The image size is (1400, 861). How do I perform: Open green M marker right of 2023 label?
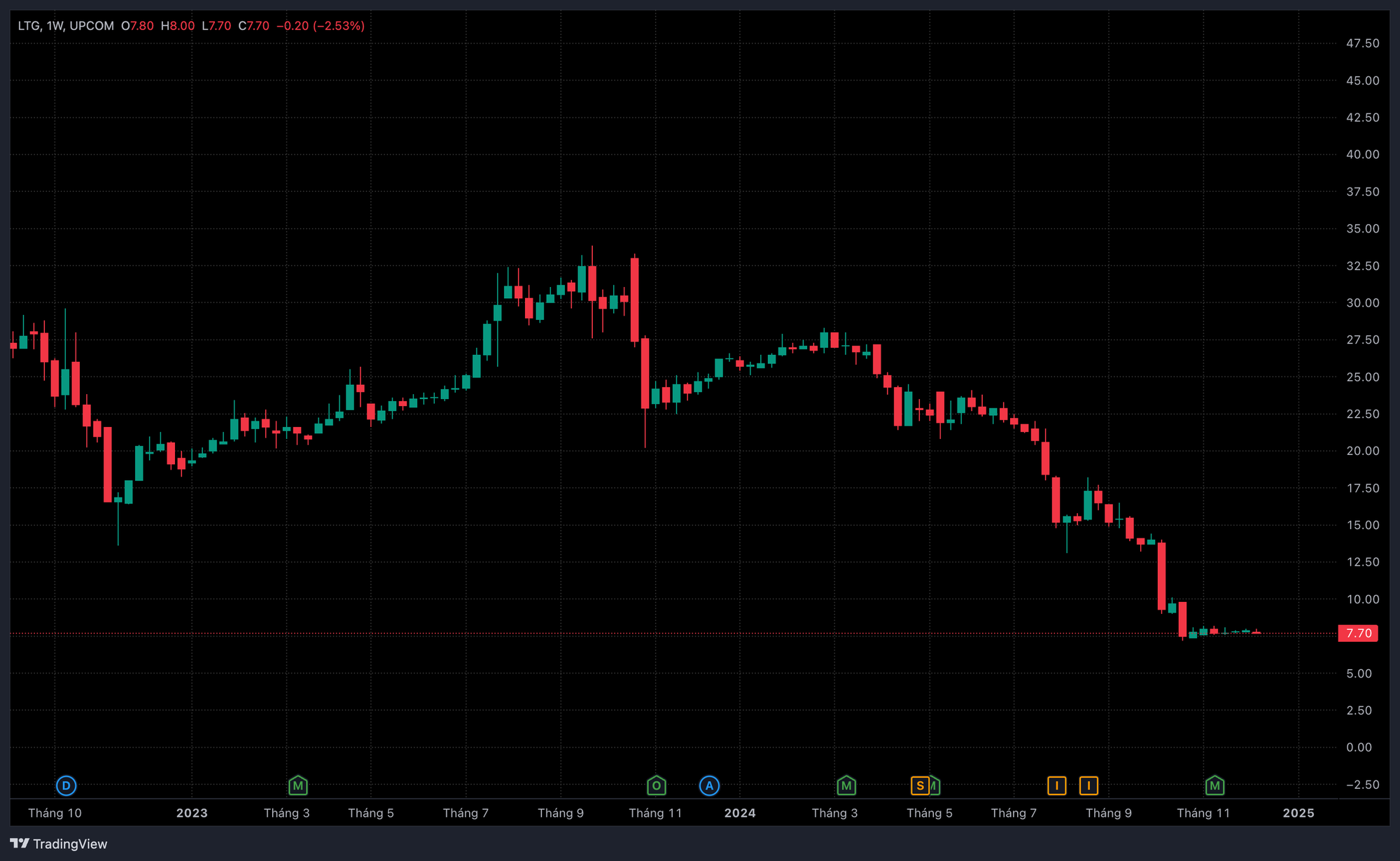tap(298, 785)
